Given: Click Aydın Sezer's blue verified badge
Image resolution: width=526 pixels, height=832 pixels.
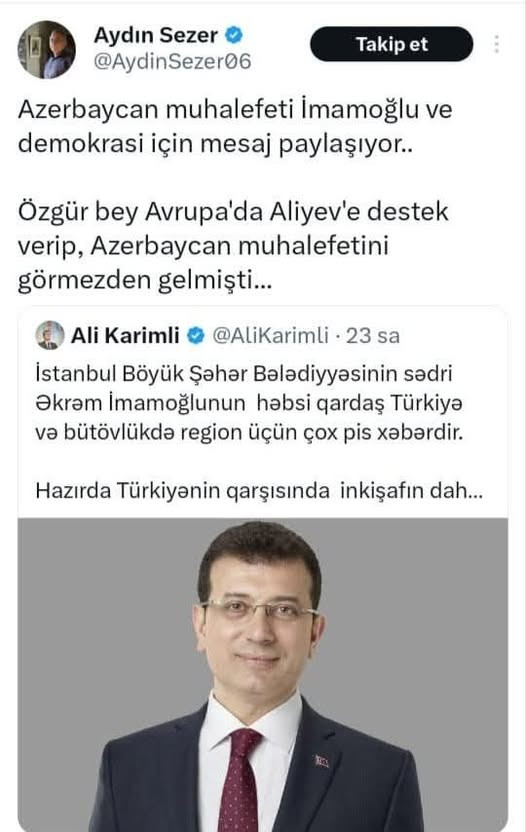Looking at the screenshot, I should (234, 35).
